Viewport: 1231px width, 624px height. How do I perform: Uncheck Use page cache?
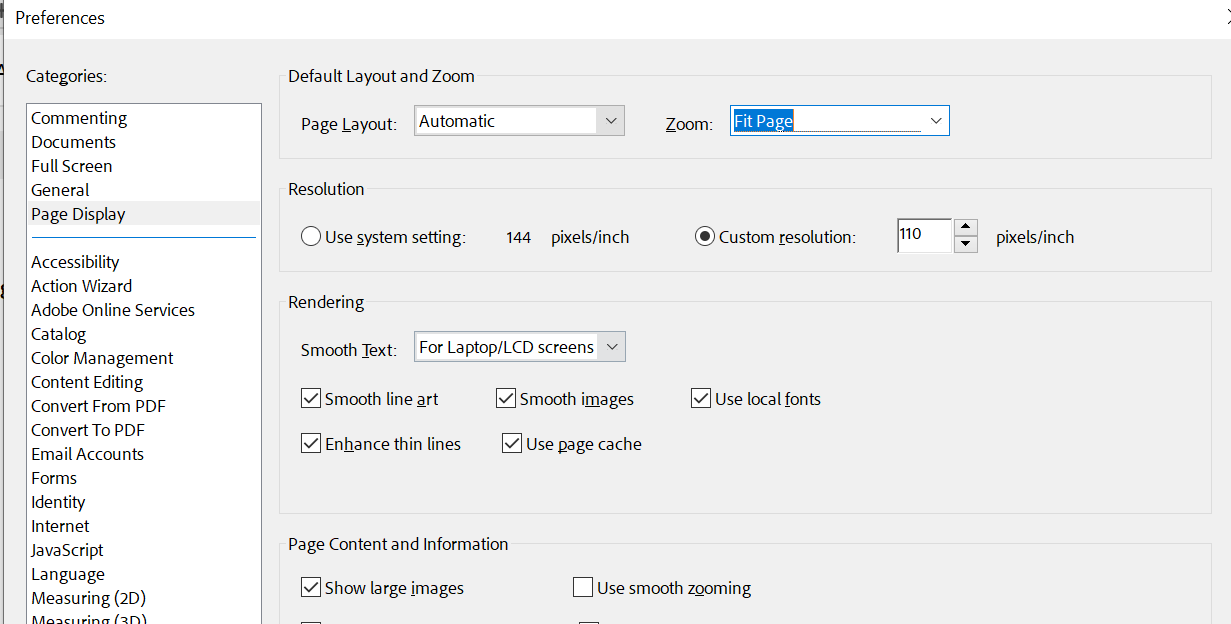pos(513,443)
